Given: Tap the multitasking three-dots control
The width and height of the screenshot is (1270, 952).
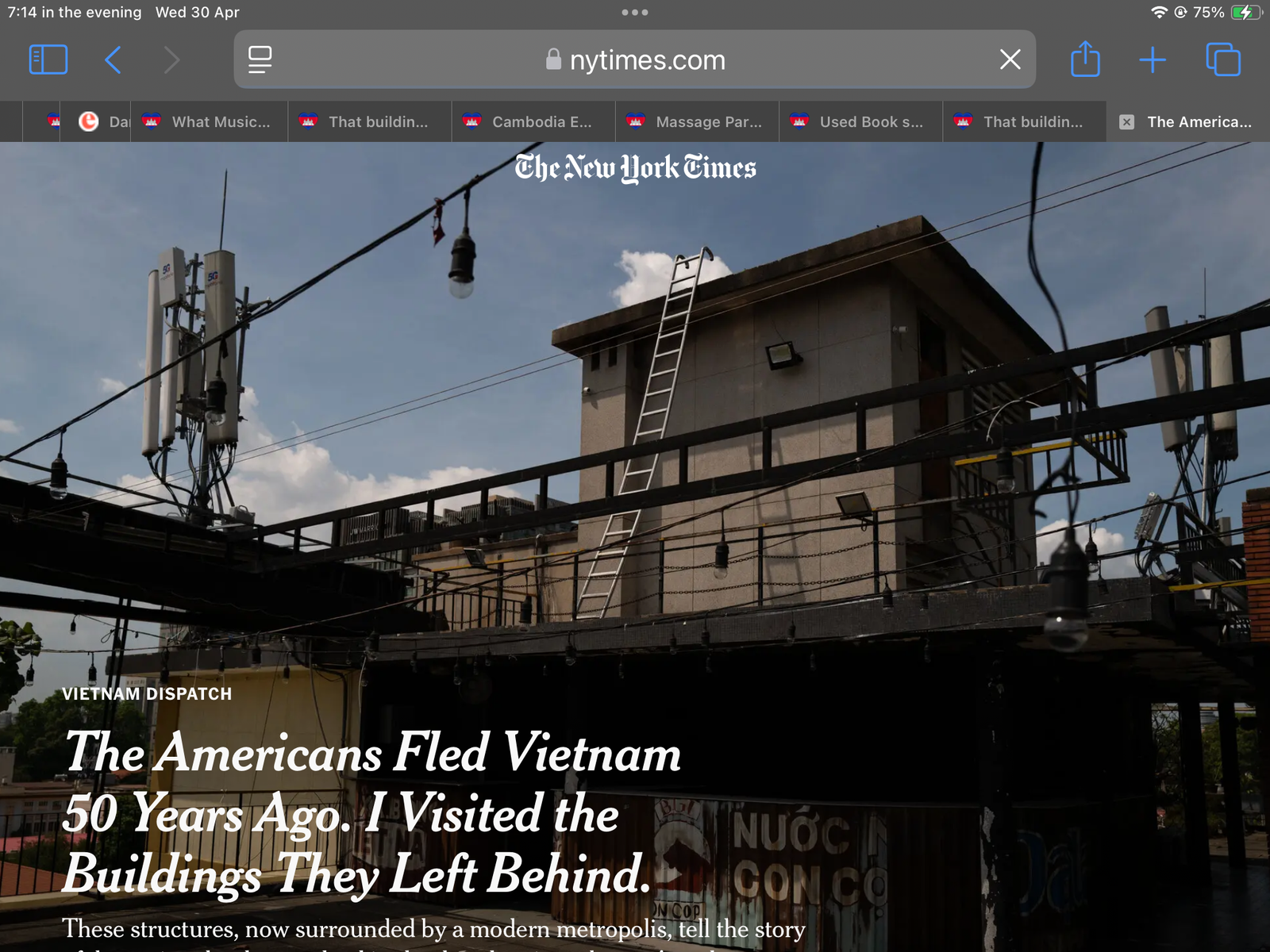Looking at the screenshot, I should click(635, 13).
